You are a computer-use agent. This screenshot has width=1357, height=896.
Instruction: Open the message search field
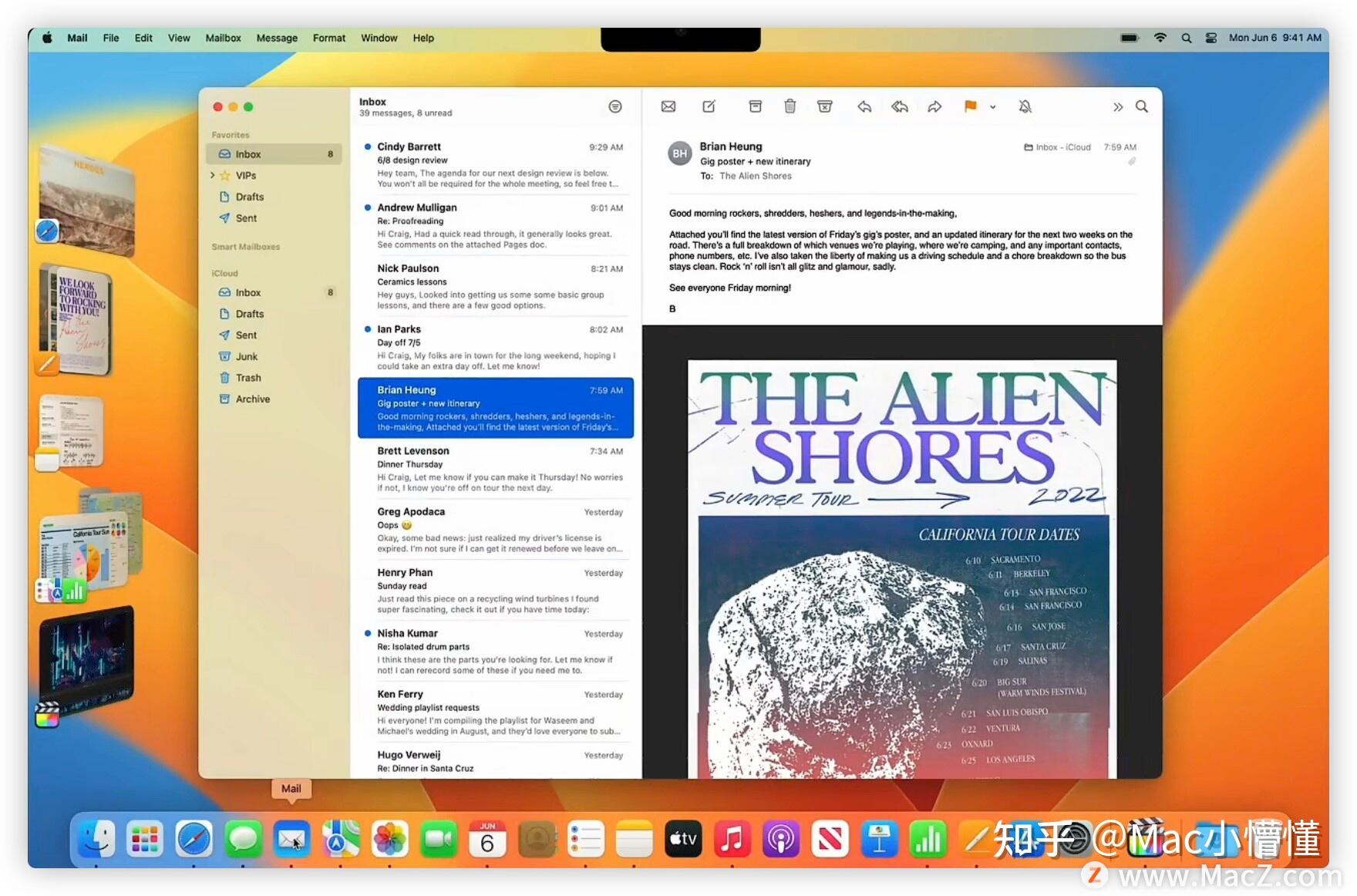pyautogui.click(x=1142, y=106)
